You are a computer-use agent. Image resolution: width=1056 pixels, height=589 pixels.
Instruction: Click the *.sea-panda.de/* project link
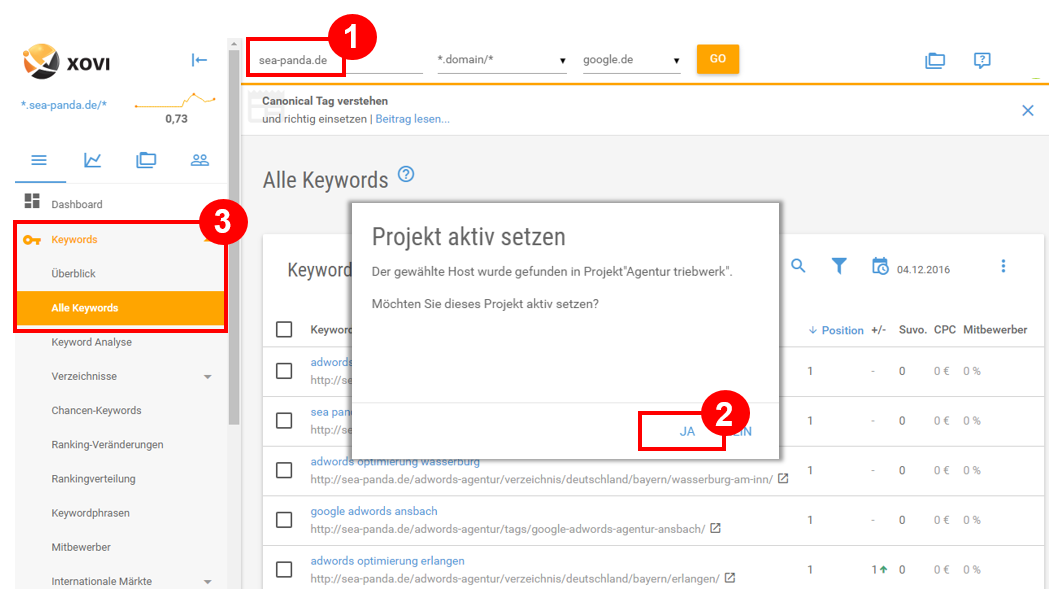(63, 105)
